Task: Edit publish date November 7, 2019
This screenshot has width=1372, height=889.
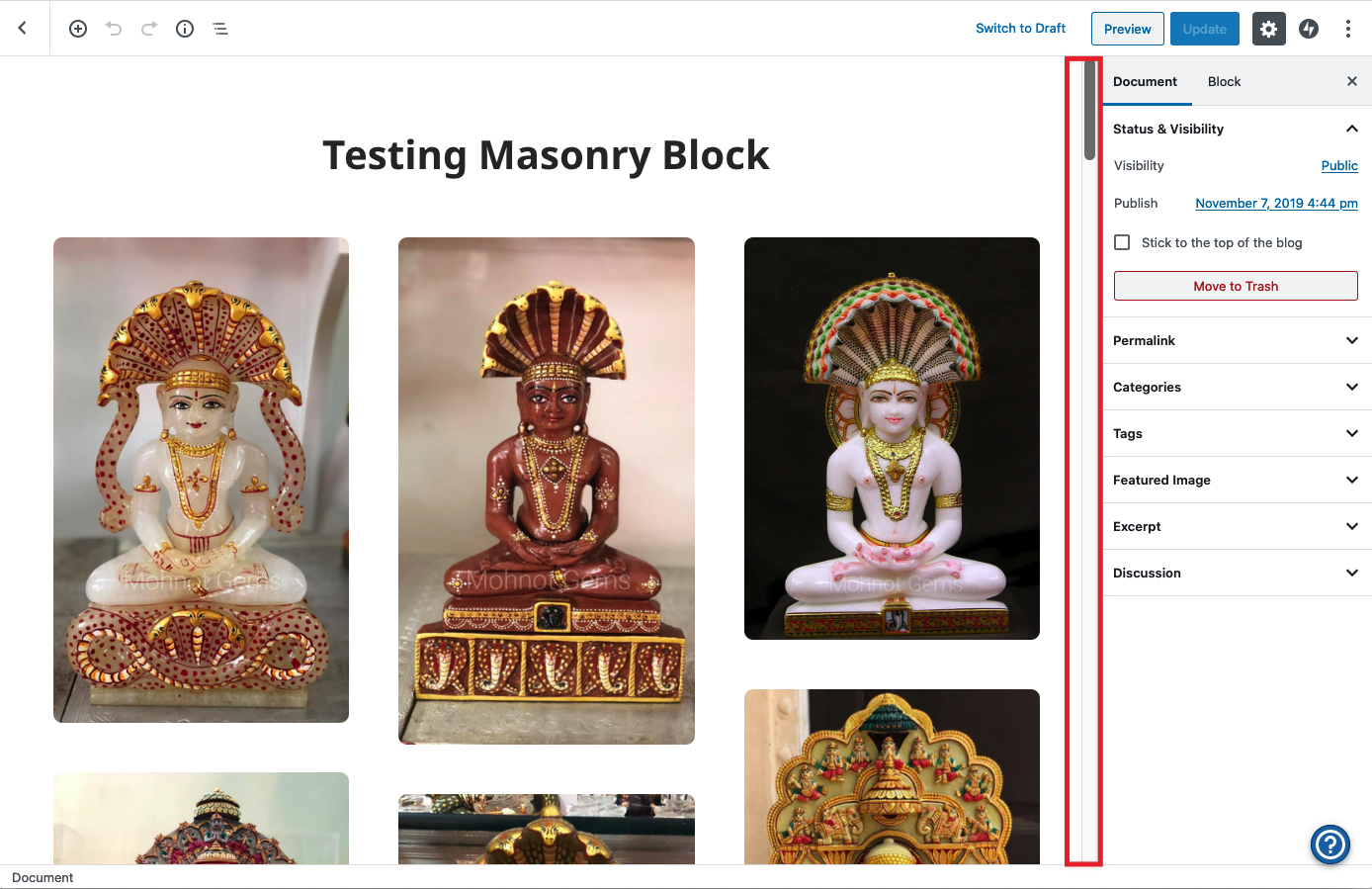Action: (x=1276, y=203)
